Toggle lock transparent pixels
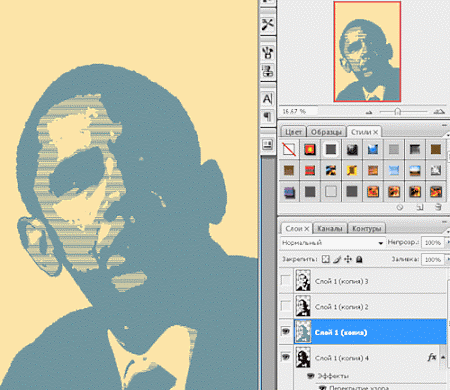 [326, 259]
